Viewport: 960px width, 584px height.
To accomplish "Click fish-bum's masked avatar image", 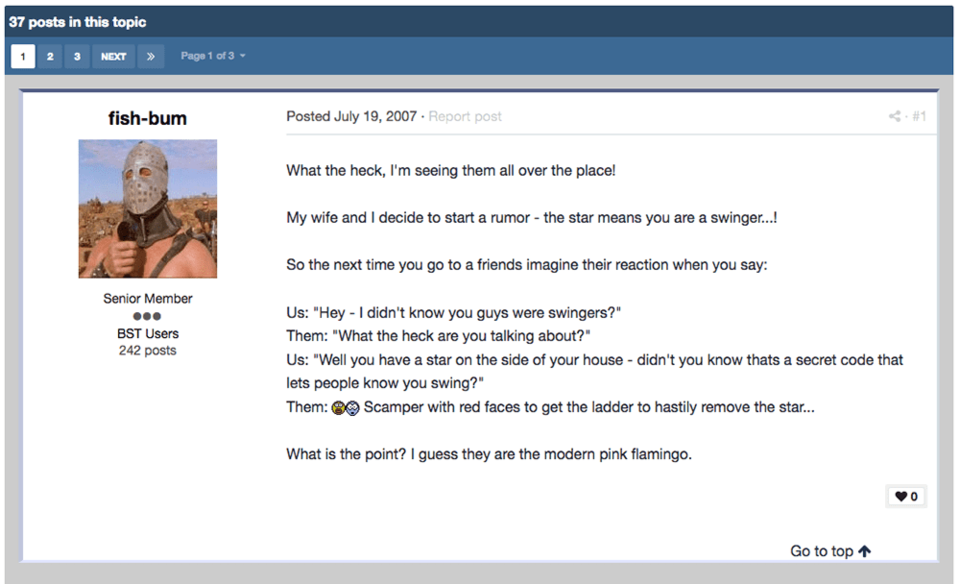I will point(148,209).
